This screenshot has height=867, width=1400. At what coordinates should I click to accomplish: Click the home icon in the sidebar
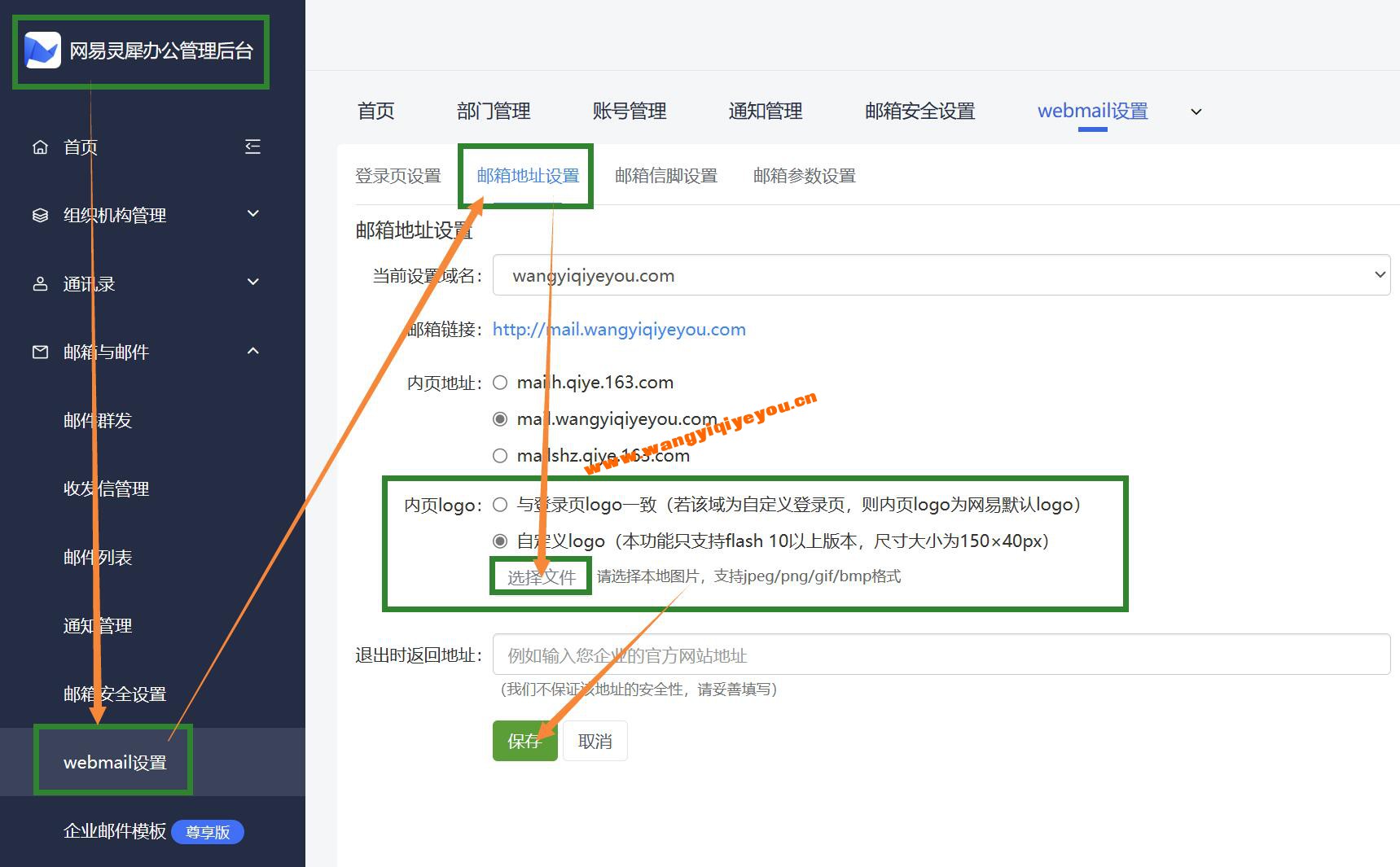pyautogui.click(x=40, y=147)
